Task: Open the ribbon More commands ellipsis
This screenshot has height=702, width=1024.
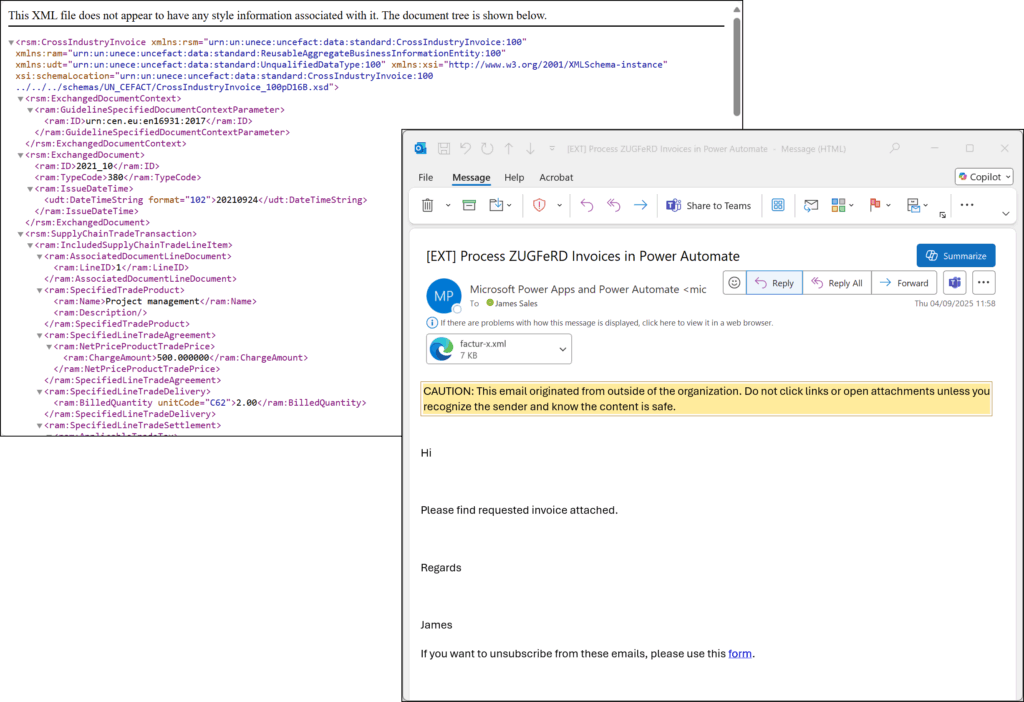Action: [967, 205]
